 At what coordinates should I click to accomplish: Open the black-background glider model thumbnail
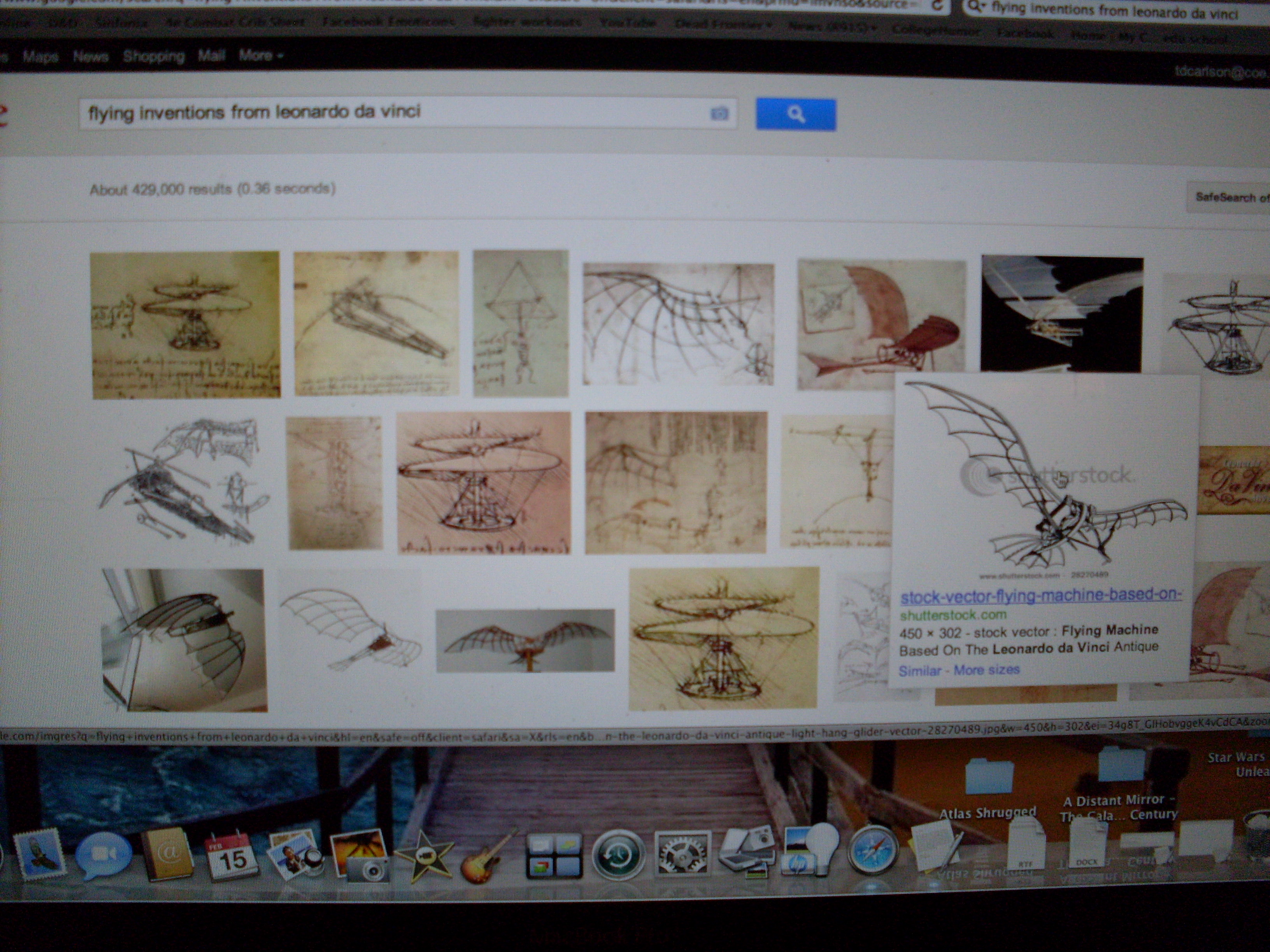tap(1061, 314)
